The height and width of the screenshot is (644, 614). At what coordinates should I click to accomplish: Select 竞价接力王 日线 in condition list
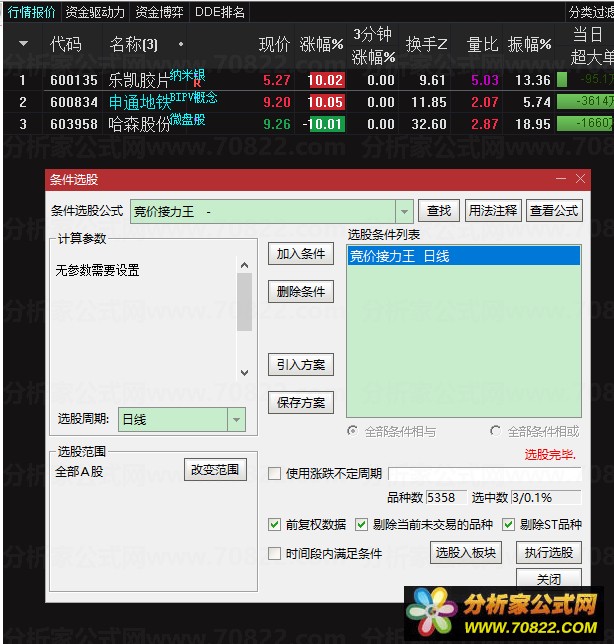(x=464, y=256)
